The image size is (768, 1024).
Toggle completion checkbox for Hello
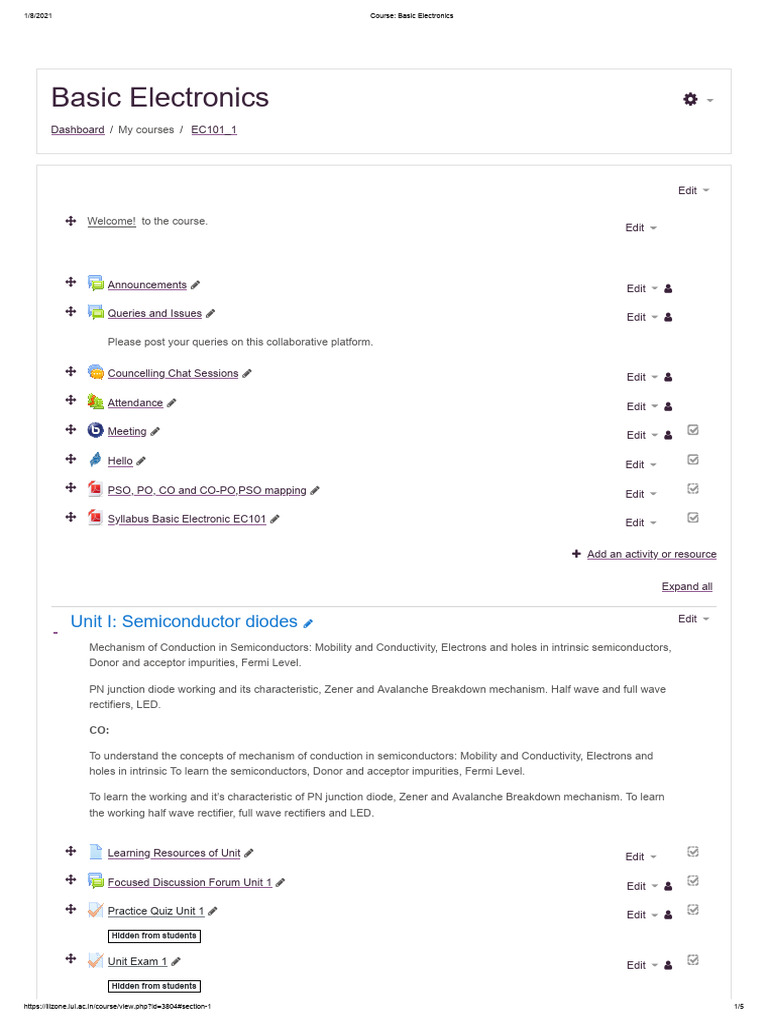(x=693, y=460)
